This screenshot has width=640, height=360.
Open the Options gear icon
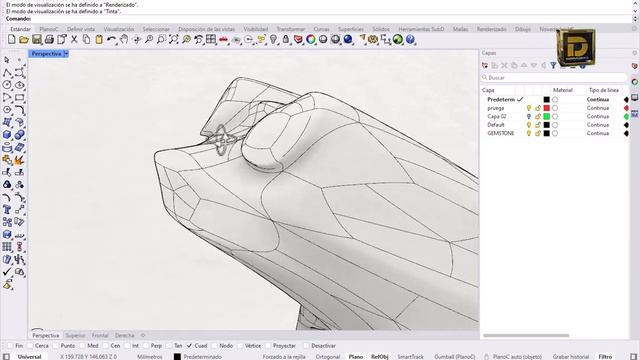pyautogui.click(x=373, y=40)
